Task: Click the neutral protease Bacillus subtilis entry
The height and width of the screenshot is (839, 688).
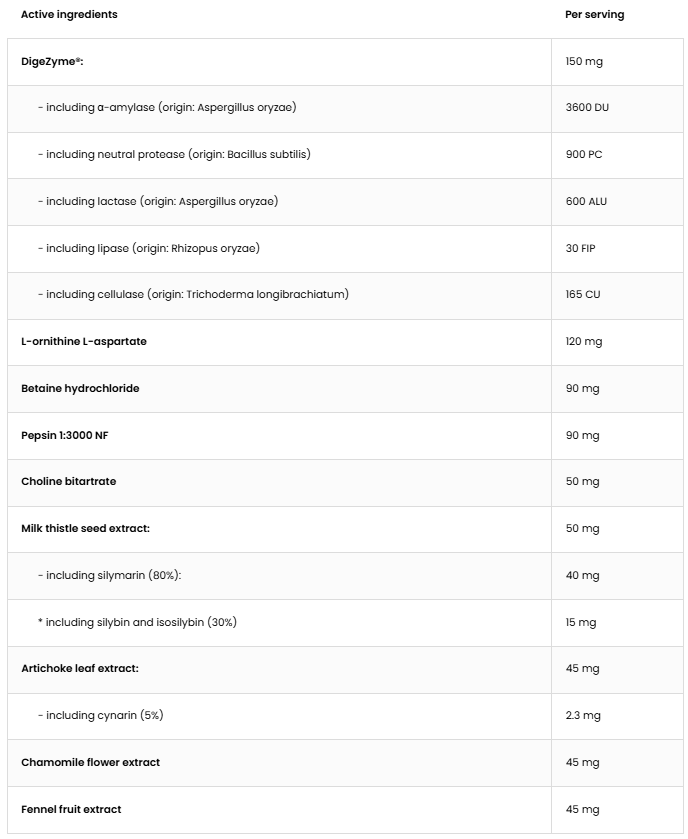Action: pos(174,155)
